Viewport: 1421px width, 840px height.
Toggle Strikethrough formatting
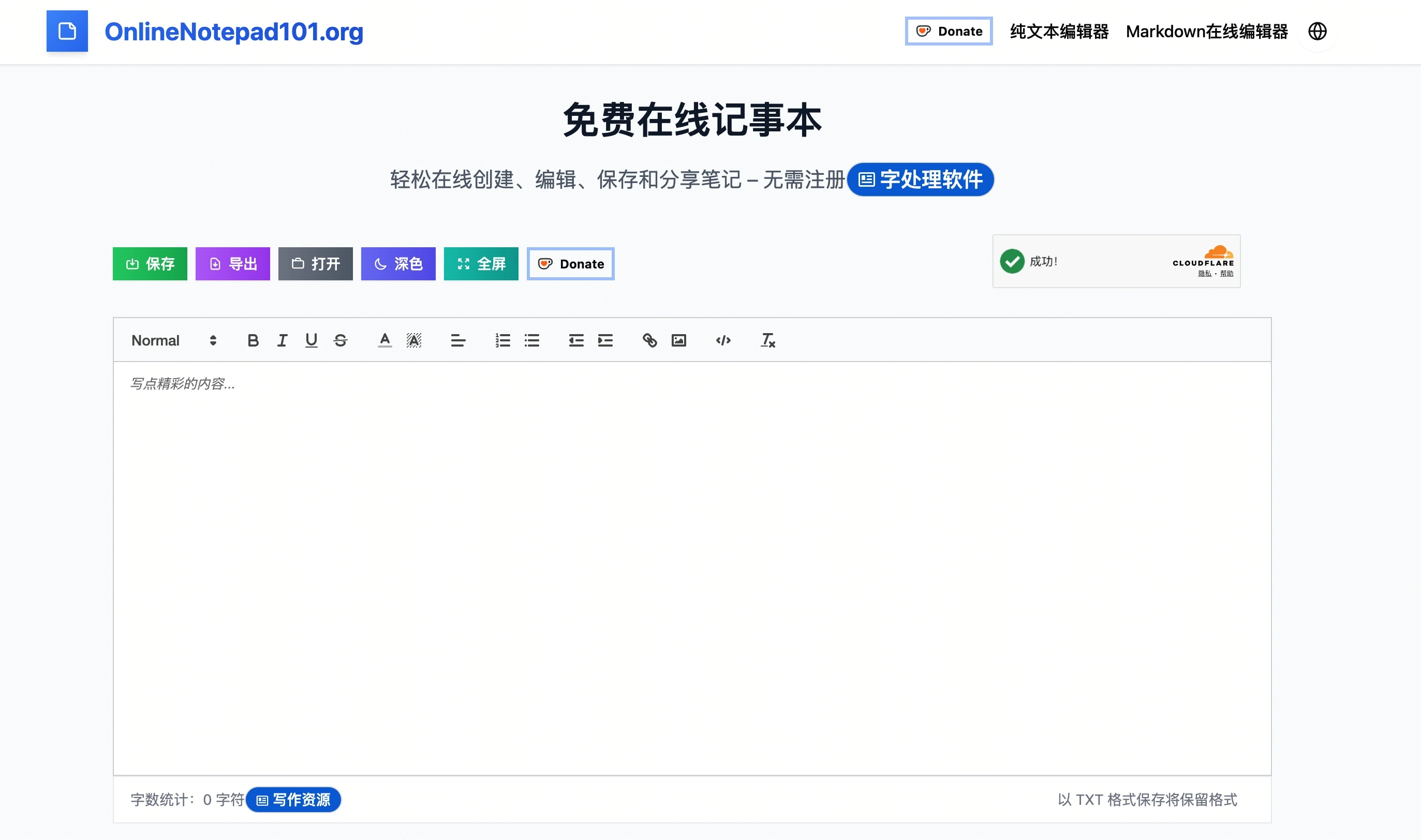tap(341, 340)
